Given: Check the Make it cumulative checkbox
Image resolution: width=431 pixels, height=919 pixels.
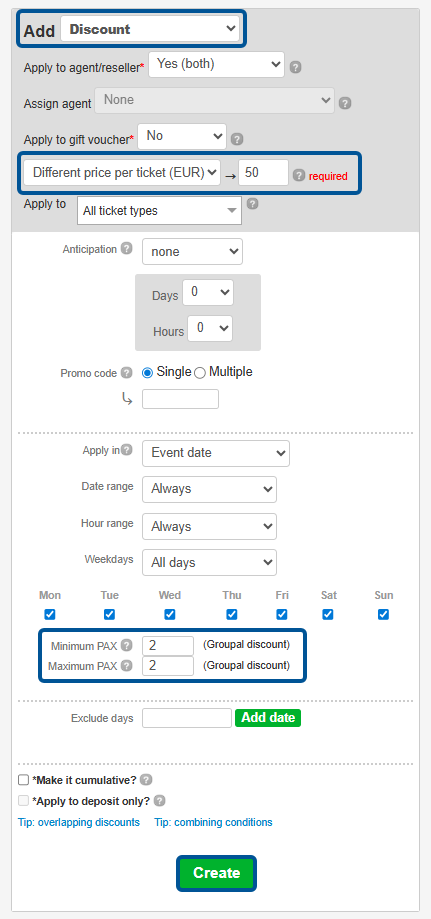Looking at the screenshot, I should click(23, 780).
